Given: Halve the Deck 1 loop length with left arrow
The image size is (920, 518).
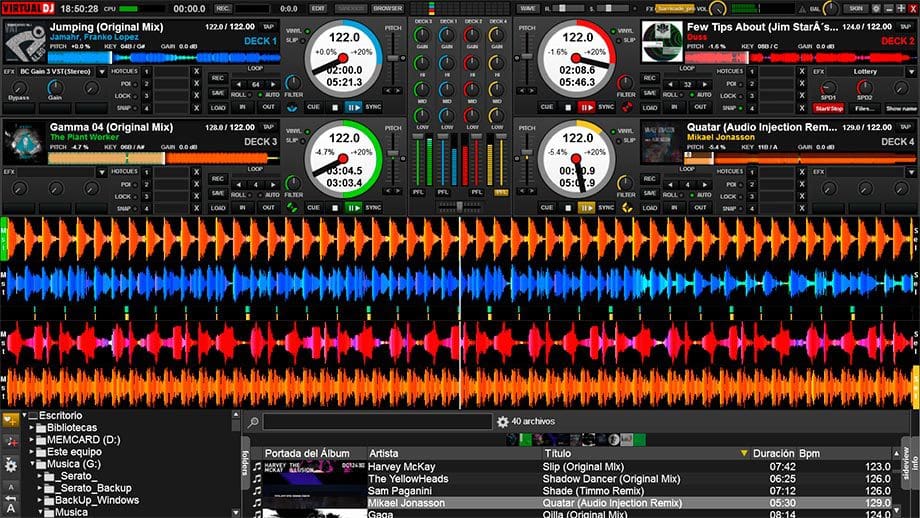Looking at the screenshot, I should click(239, 84).
